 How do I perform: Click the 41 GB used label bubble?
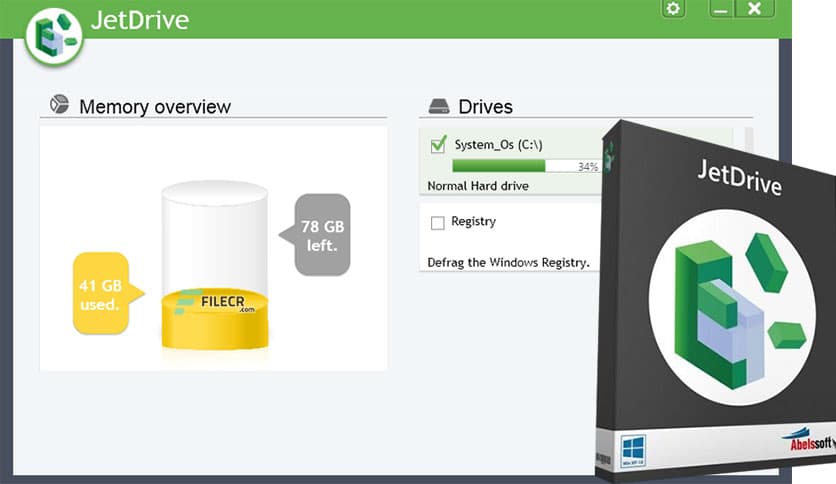click(101, 293)
